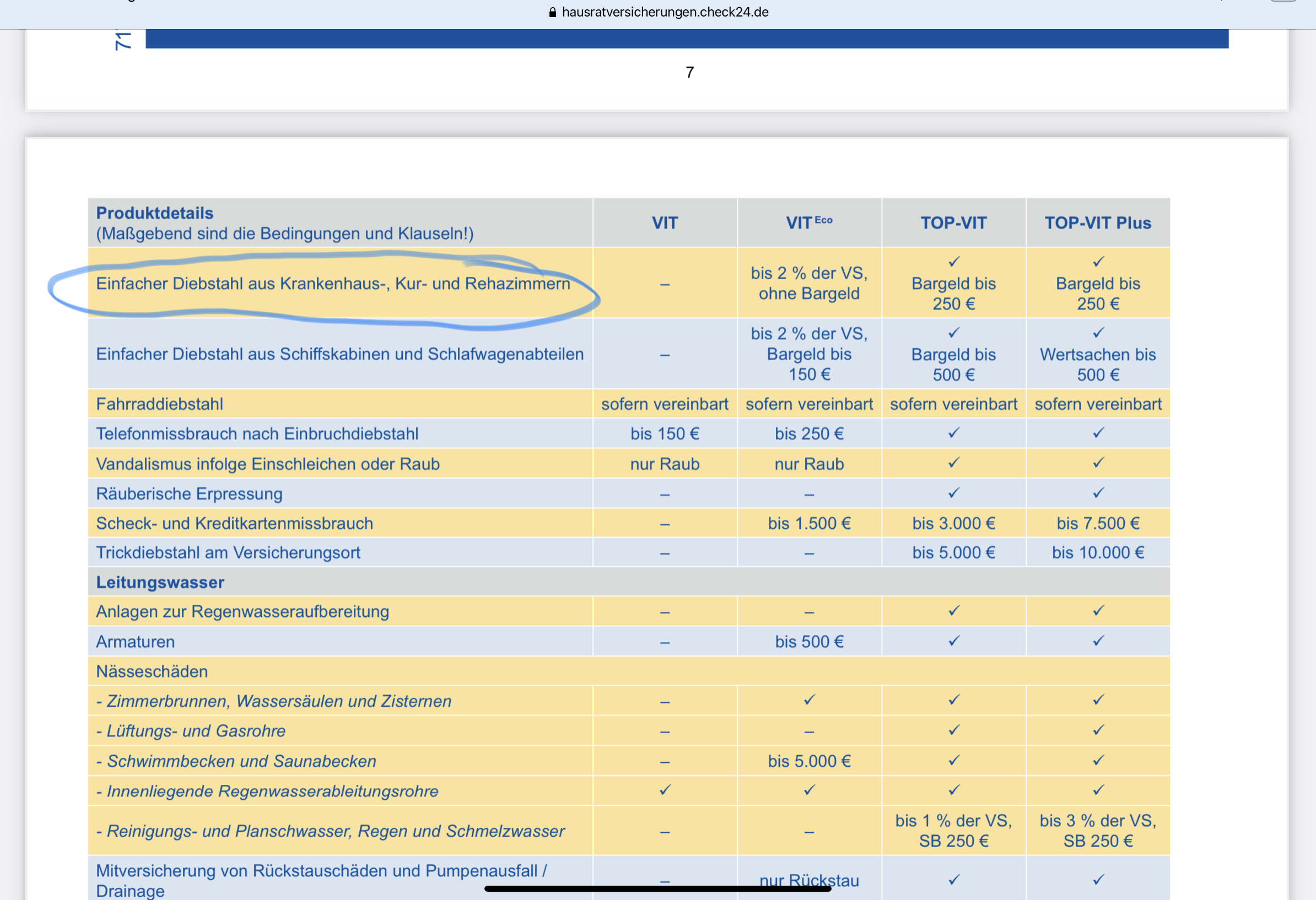Click VIT Eco checkmark in Zimmerbrunnen row
The image size is (1316, 900).
pyautogui.click(x=809, y=700)
